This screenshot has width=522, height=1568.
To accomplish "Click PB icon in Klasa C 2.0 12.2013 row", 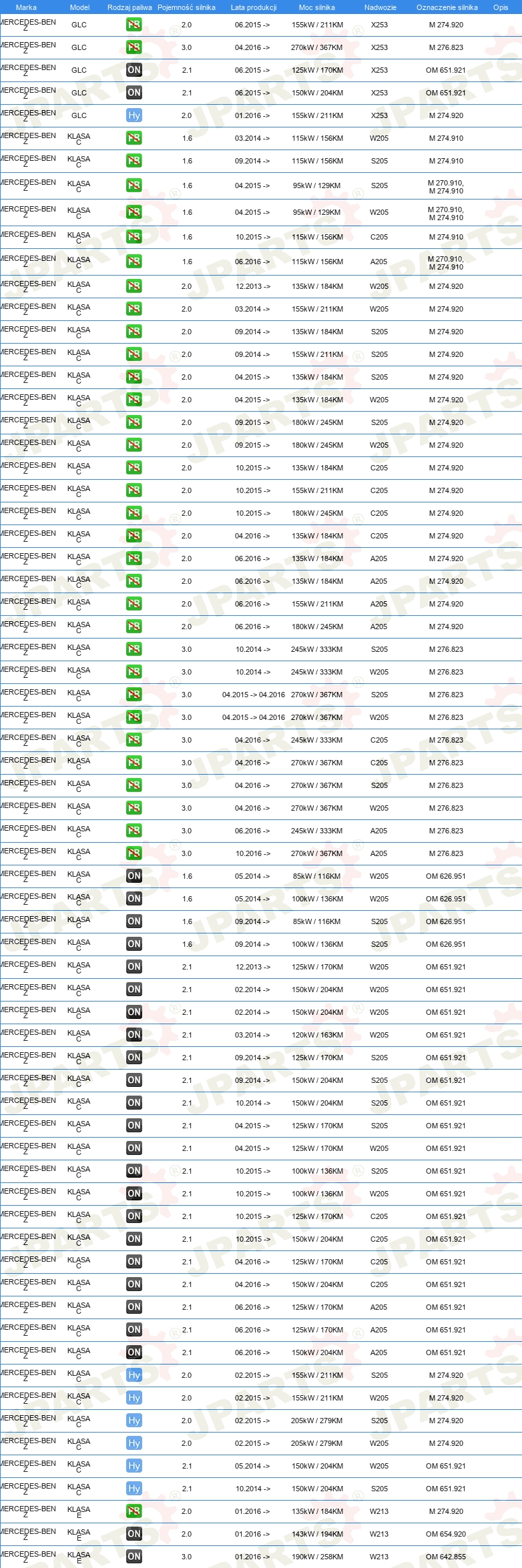I will coord(134,286).
